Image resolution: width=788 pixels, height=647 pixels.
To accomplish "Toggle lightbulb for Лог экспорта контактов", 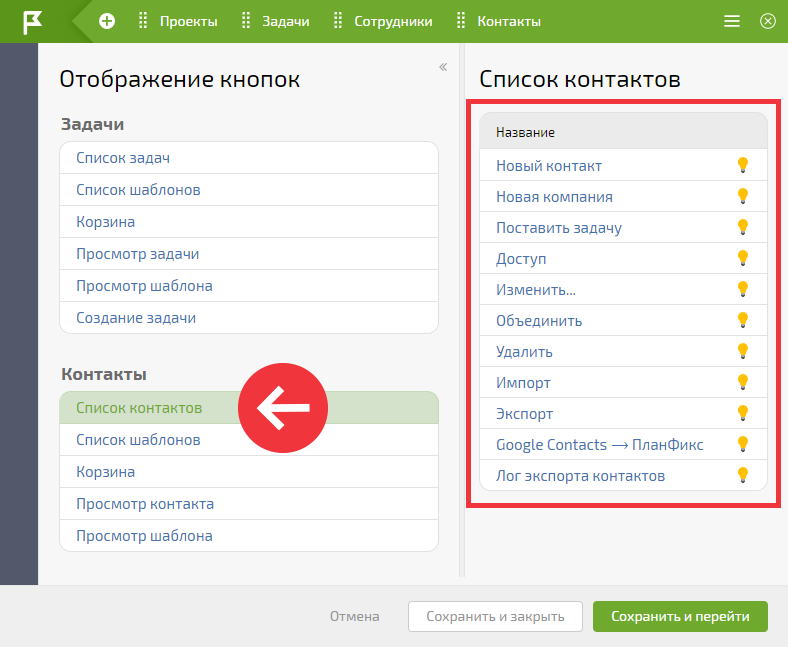I will pos(743,476).
